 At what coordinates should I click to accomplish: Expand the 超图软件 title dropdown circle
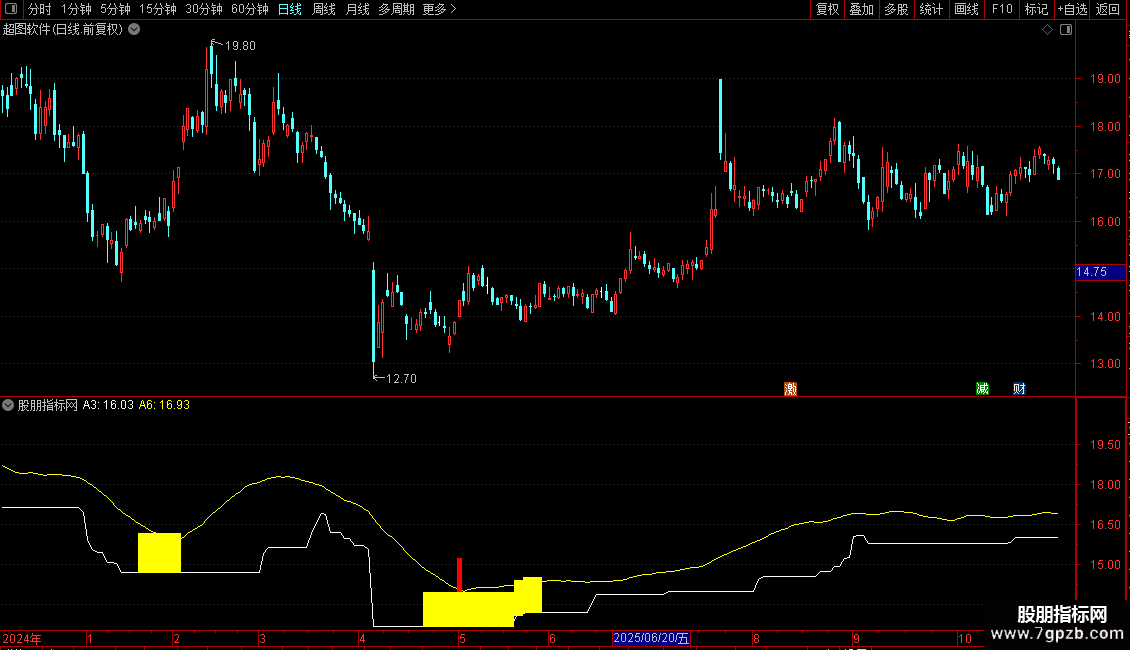[134, 30]
